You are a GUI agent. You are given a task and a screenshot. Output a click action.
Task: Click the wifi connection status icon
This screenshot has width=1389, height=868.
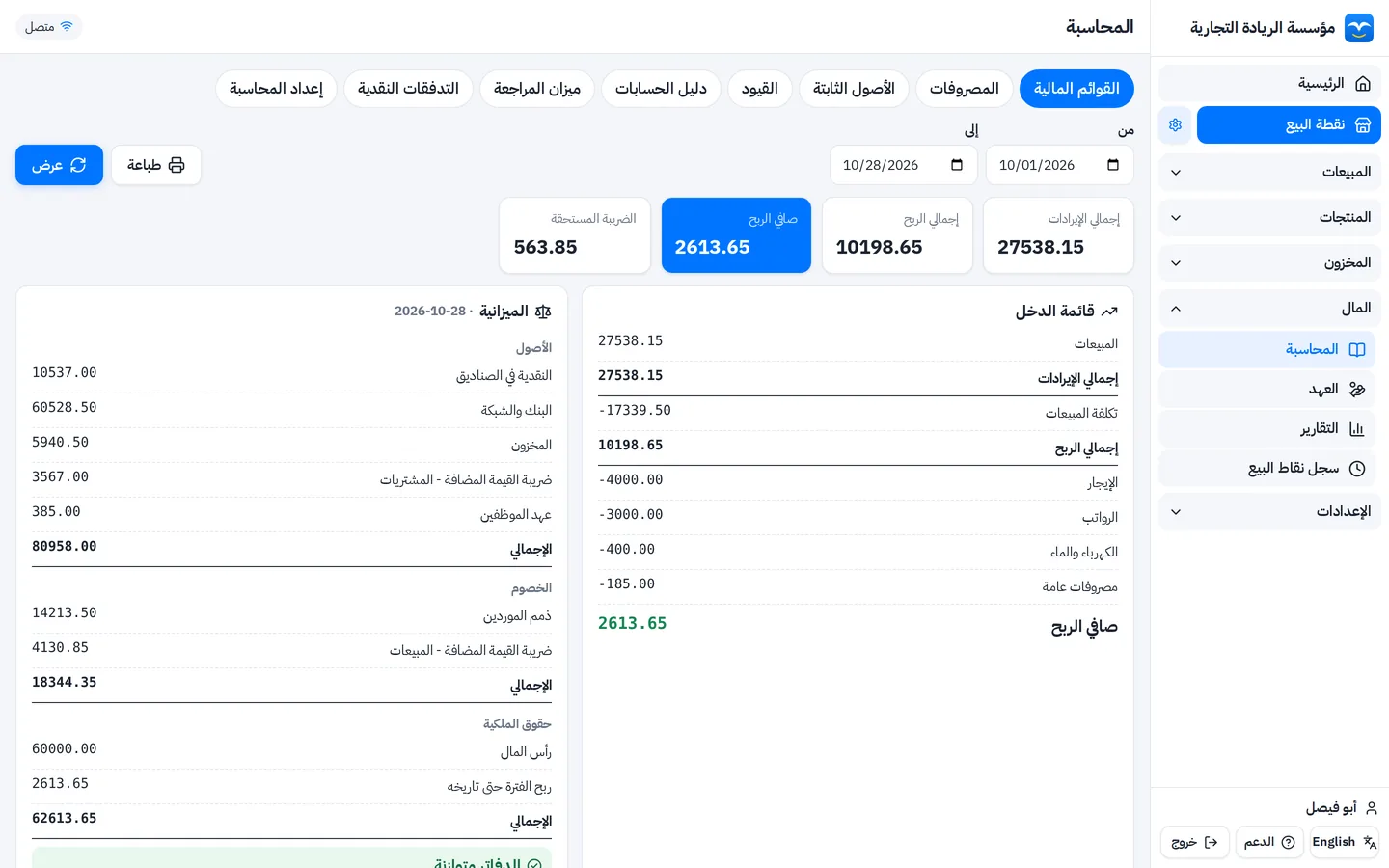[67, 27]
